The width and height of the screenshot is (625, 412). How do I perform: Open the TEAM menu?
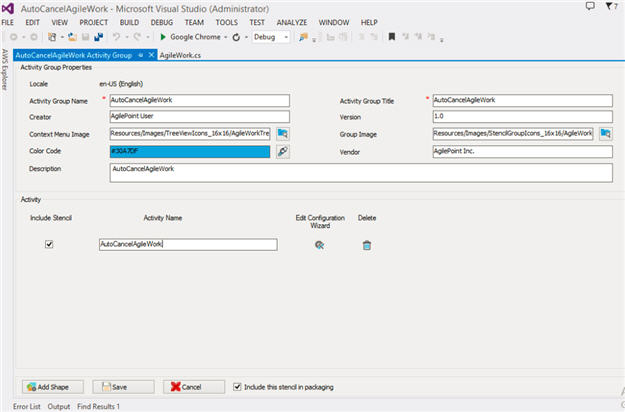click(194, 23)
